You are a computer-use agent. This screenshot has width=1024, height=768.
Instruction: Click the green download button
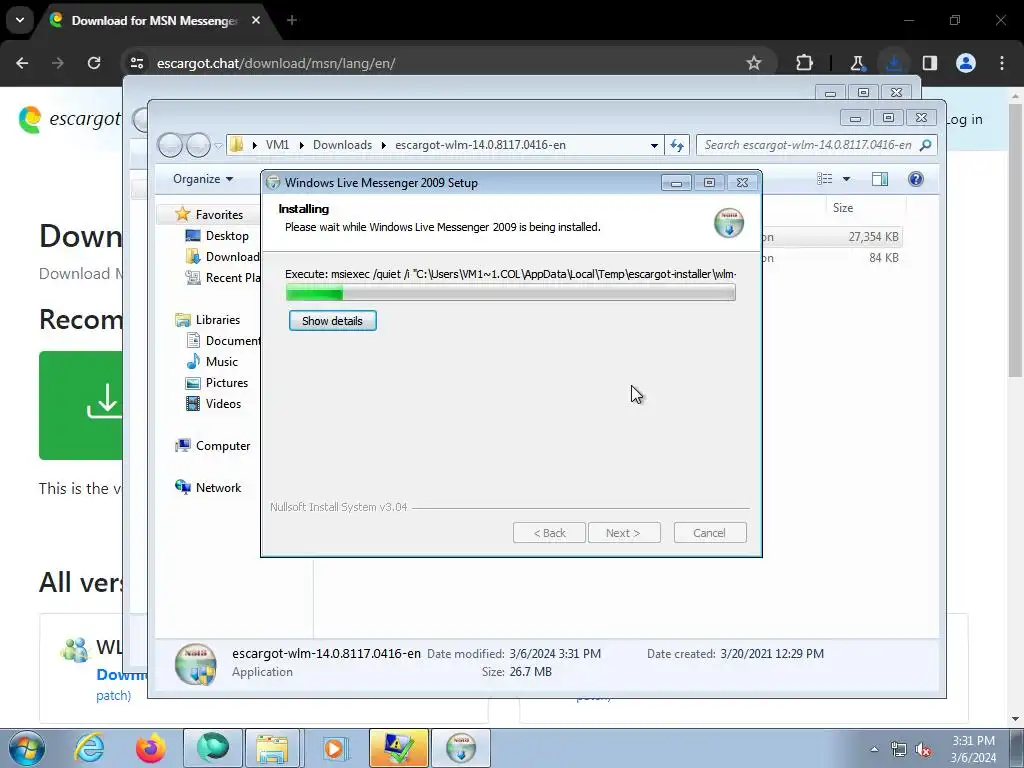click(x=81, y=406)
